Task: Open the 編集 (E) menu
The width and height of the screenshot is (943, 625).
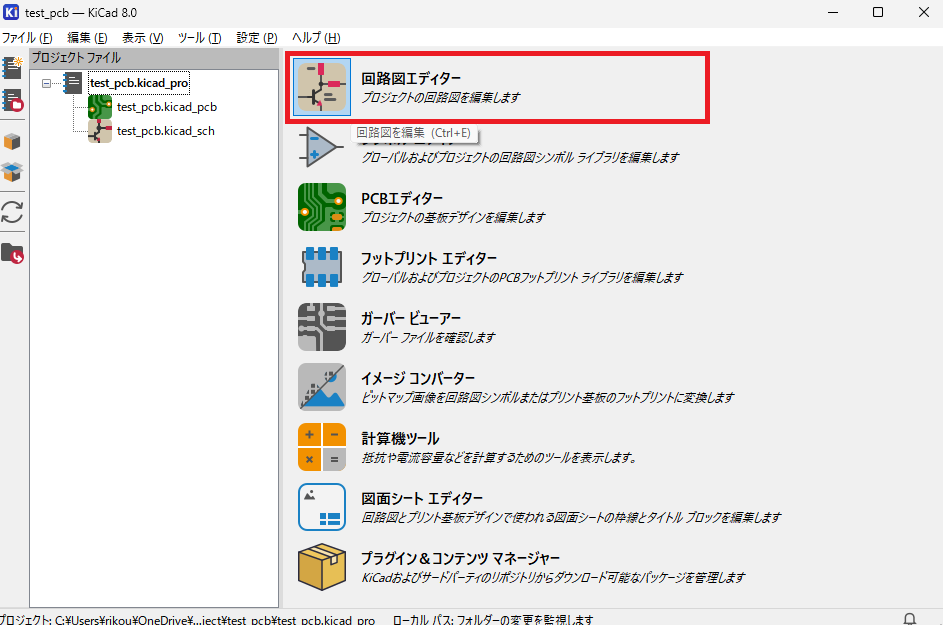Action: click(x=87, y=38)
